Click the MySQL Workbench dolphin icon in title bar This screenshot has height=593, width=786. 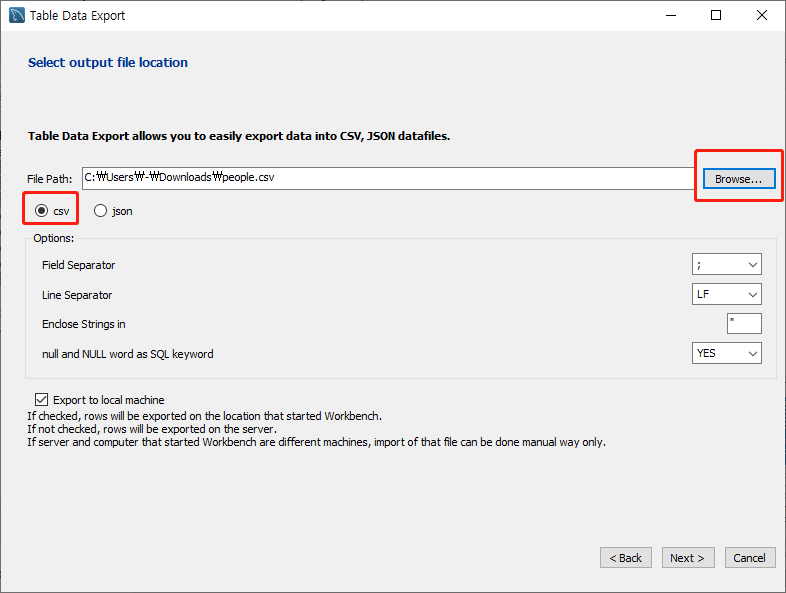[16, 15]
